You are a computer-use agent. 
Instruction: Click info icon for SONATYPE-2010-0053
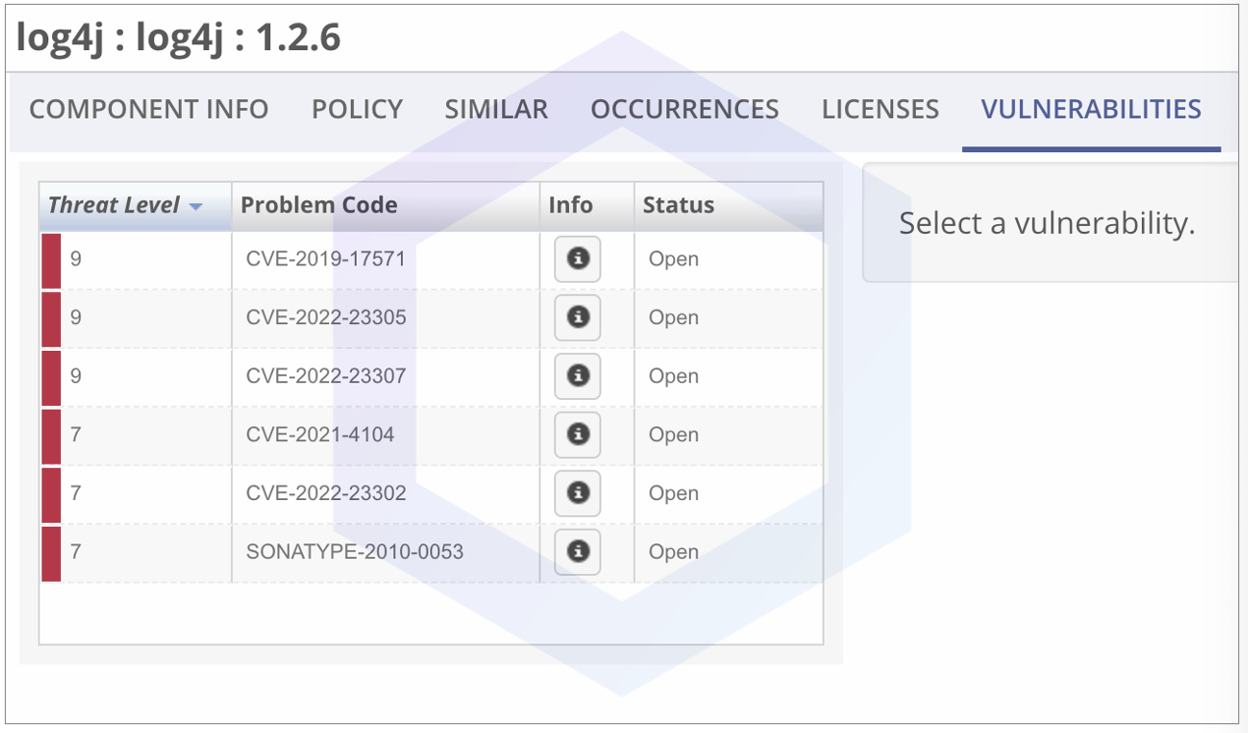pos(577,551)
